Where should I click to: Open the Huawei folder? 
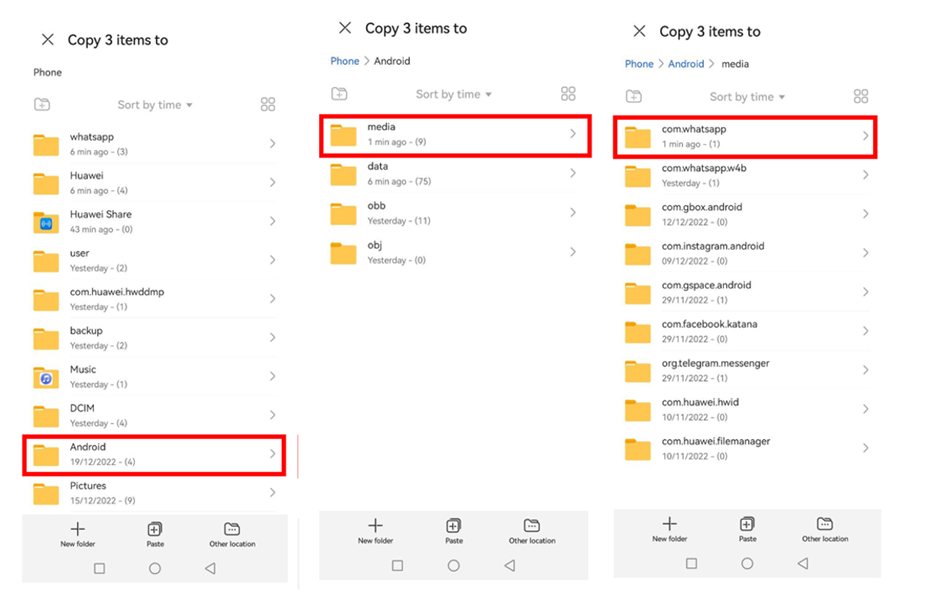(155, 182)
